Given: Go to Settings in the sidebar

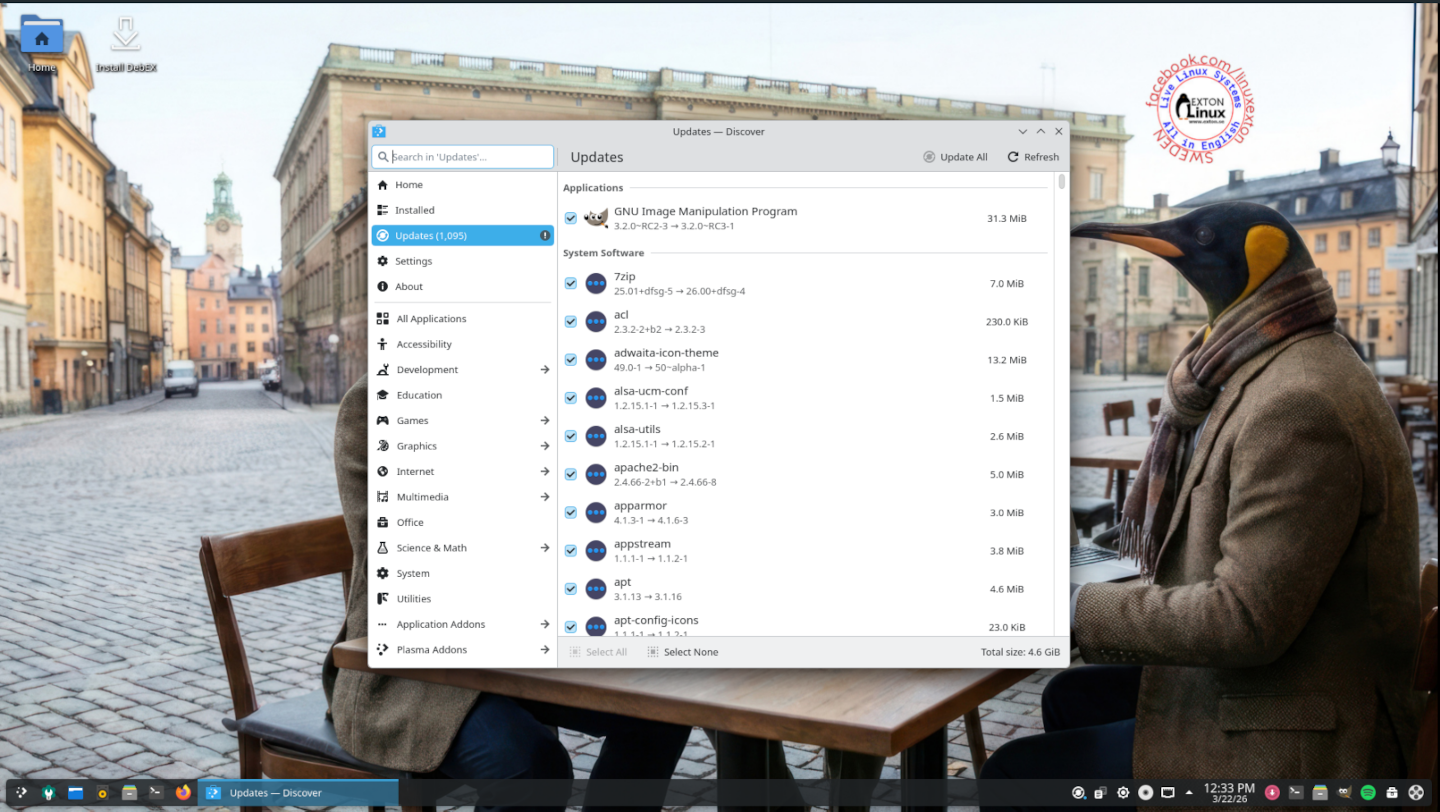Looking at the screenshot, I should [413, 261].
